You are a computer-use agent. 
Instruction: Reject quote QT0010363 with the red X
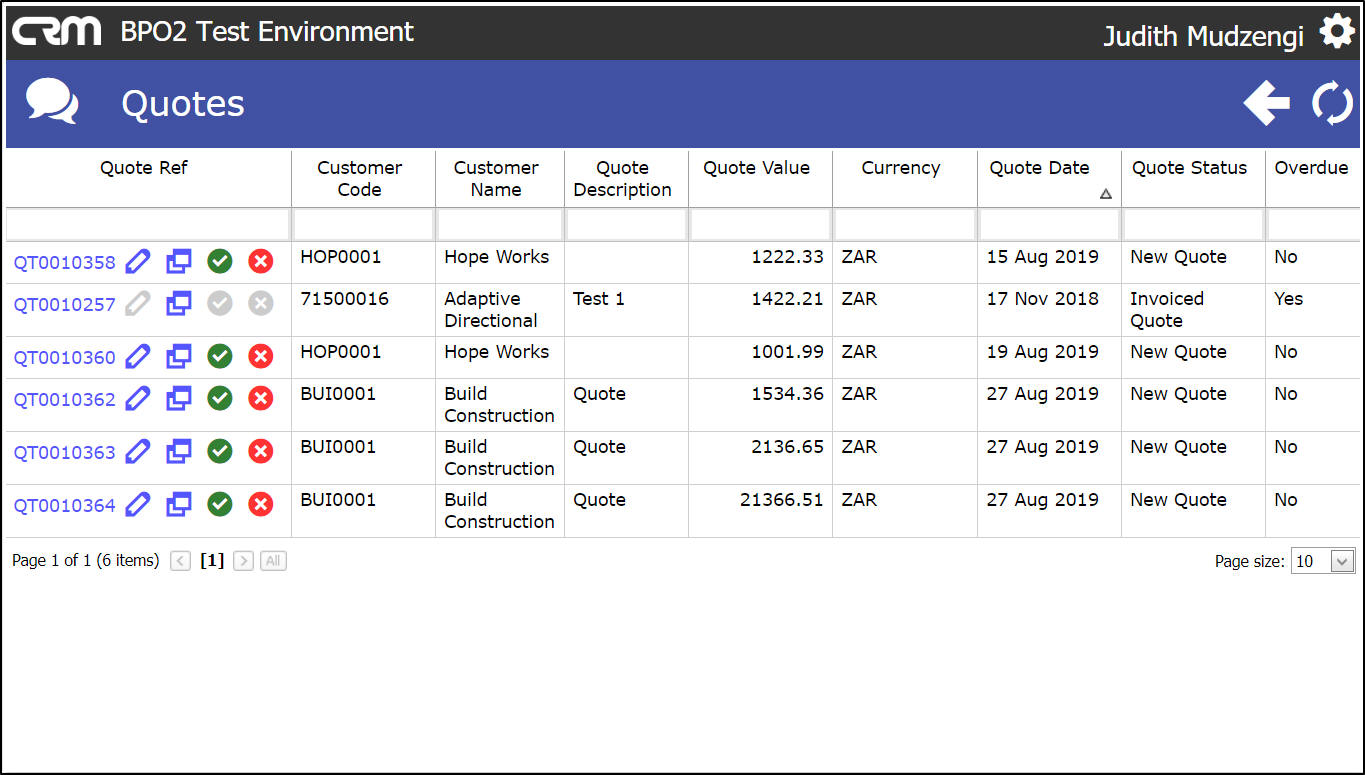click(x=261, y=452)
